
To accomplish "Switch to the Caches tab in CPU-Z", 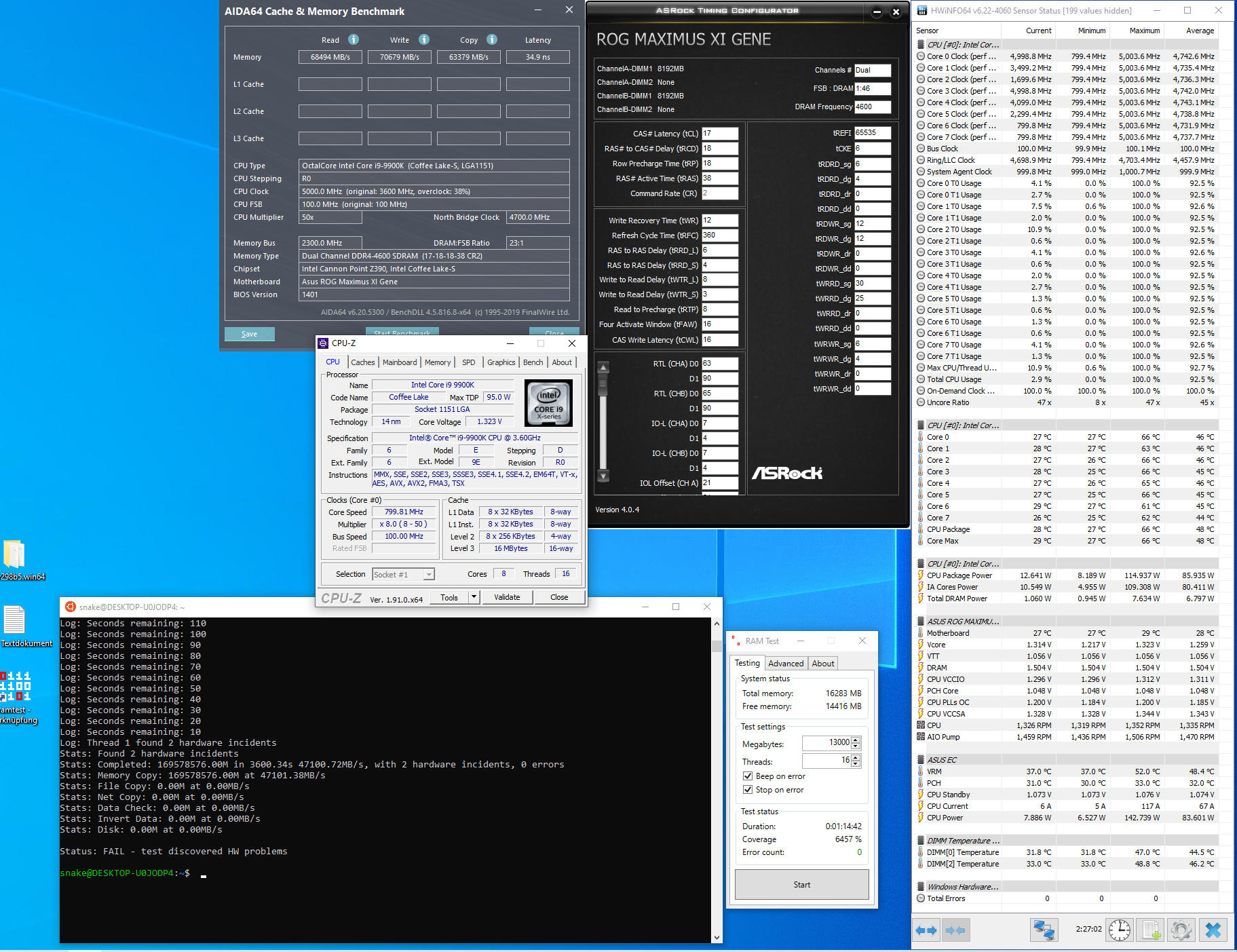I will 363,362.
